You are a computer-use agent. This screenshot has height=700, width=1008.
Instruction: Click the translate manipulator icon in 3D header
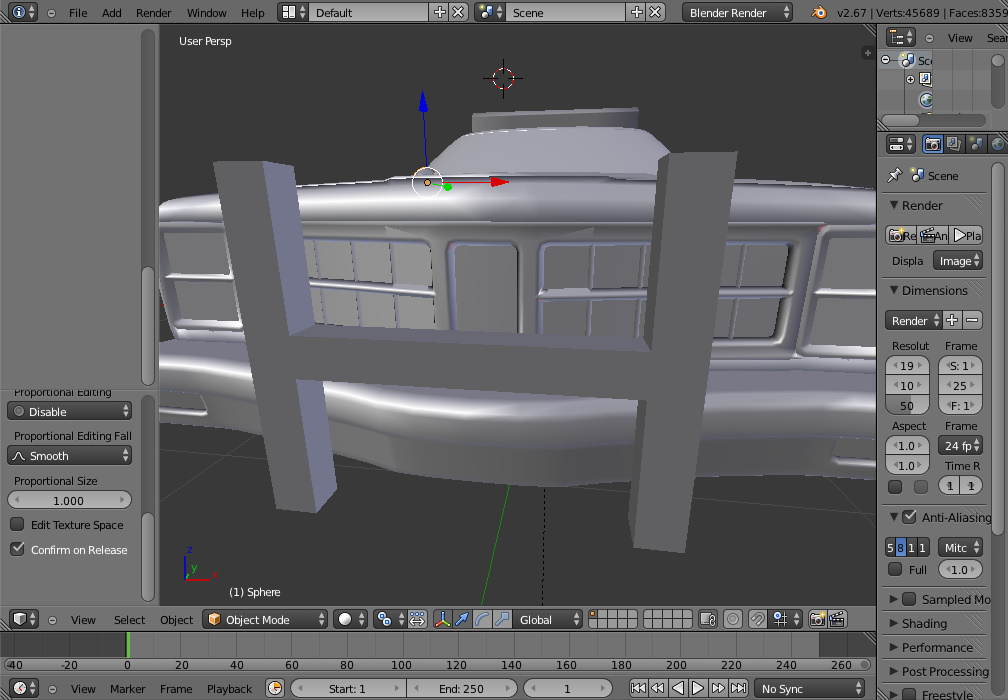(462, 620)
